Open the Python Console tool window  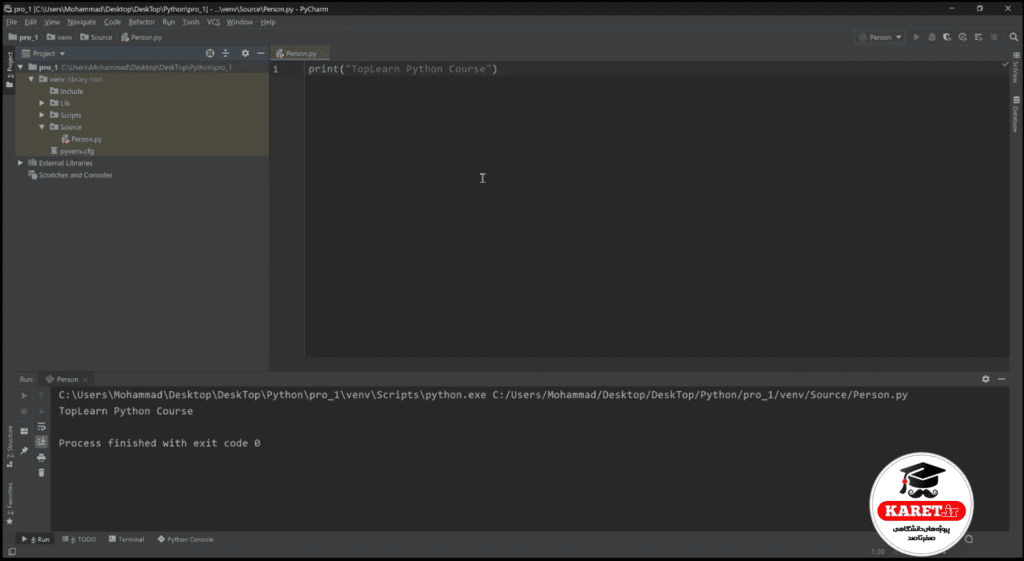point(186,539)
